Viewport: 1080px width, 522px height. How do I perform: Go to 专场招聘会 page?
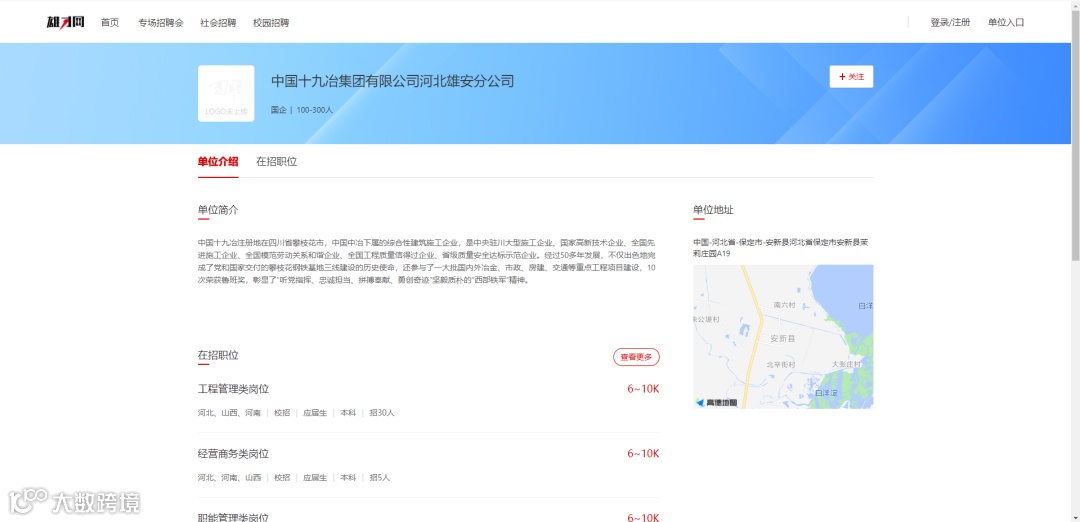(161, 23)
